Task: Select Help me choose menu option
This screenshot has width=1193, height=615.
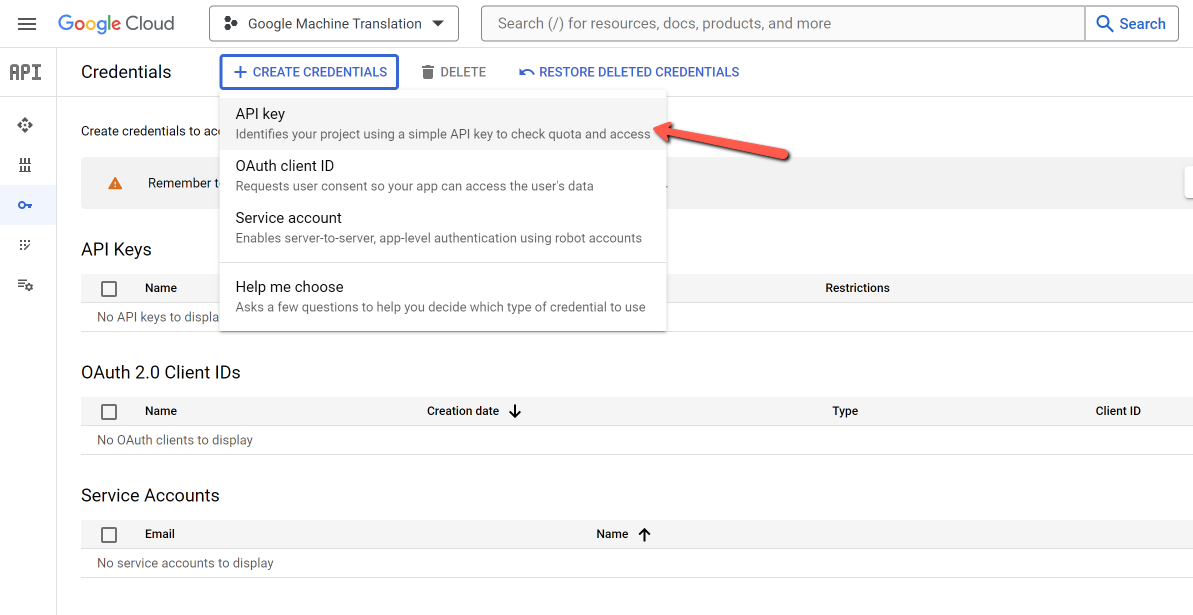Action: tap(443, 297)
